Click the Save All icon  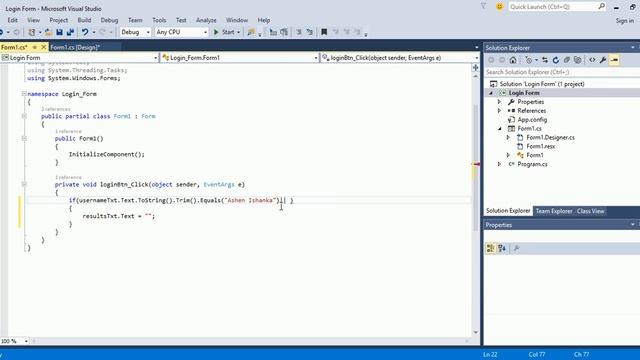click(70, 32)
